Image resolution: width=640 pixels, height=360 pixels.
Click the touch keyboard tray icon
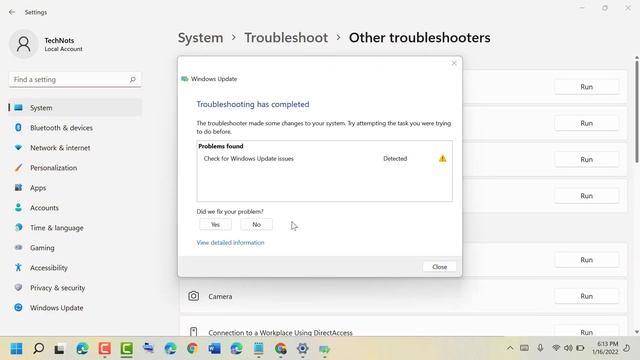click(524, 348)
